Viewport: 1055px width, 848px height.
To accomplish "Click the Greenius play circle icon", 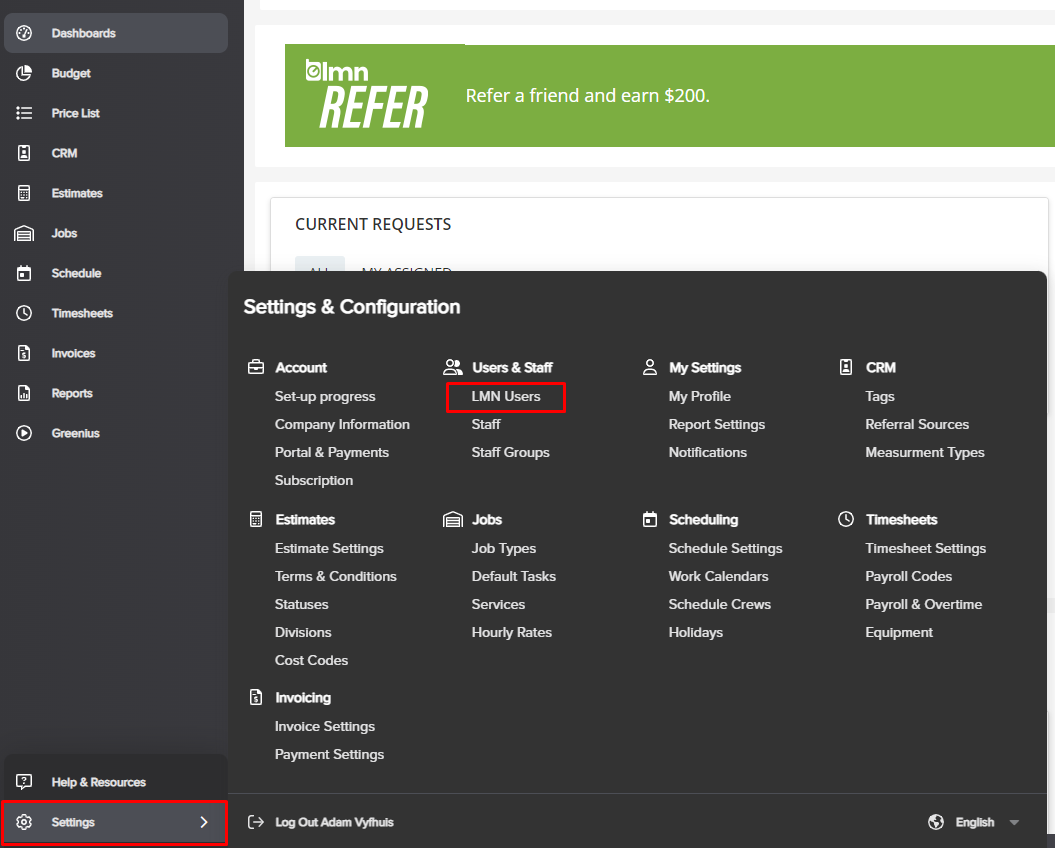I will point(24,433).
